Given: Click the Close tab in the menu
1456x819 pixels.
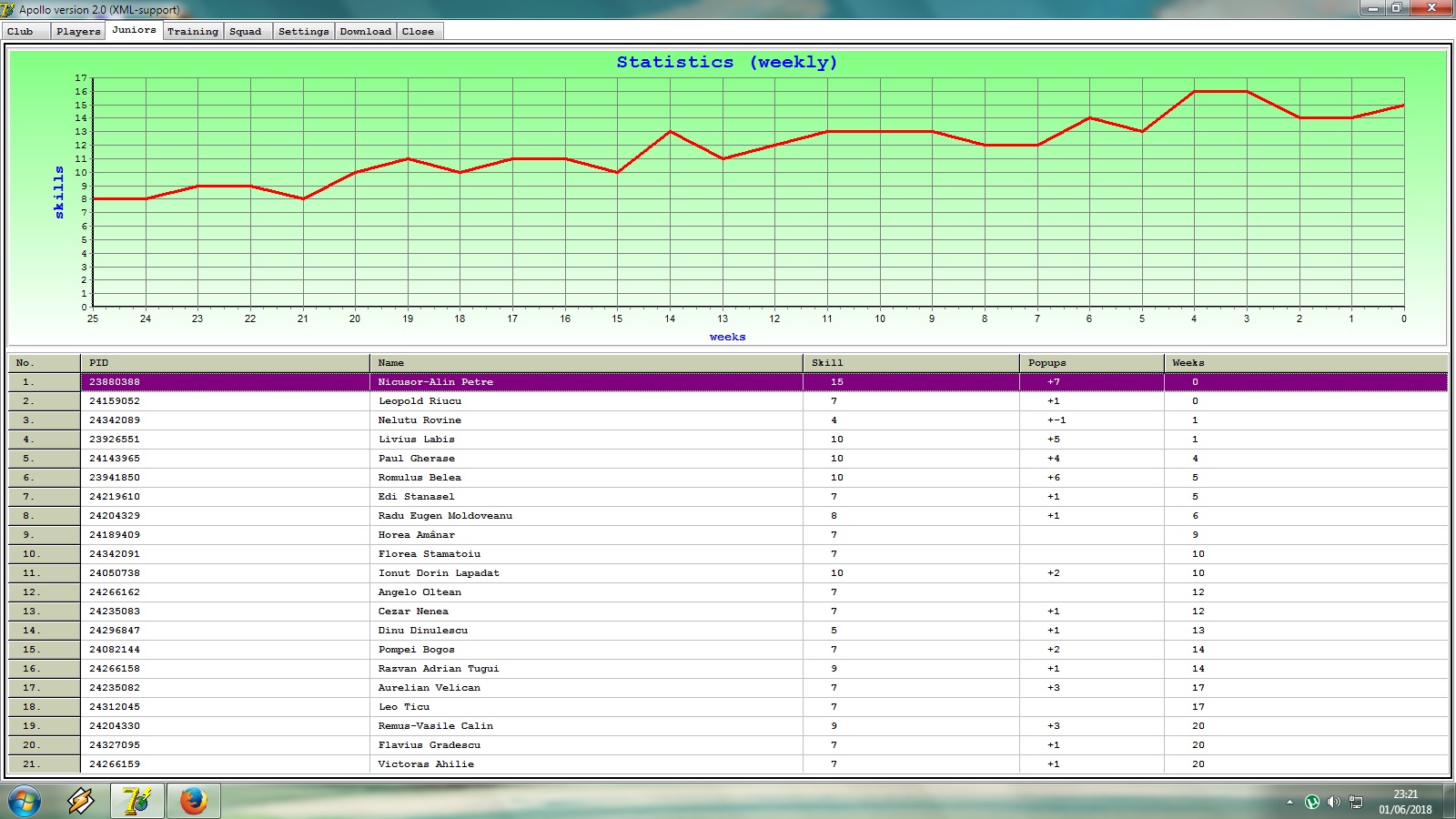Looking at the screenshot, I should pyautogui.click(x=419, y=31).
